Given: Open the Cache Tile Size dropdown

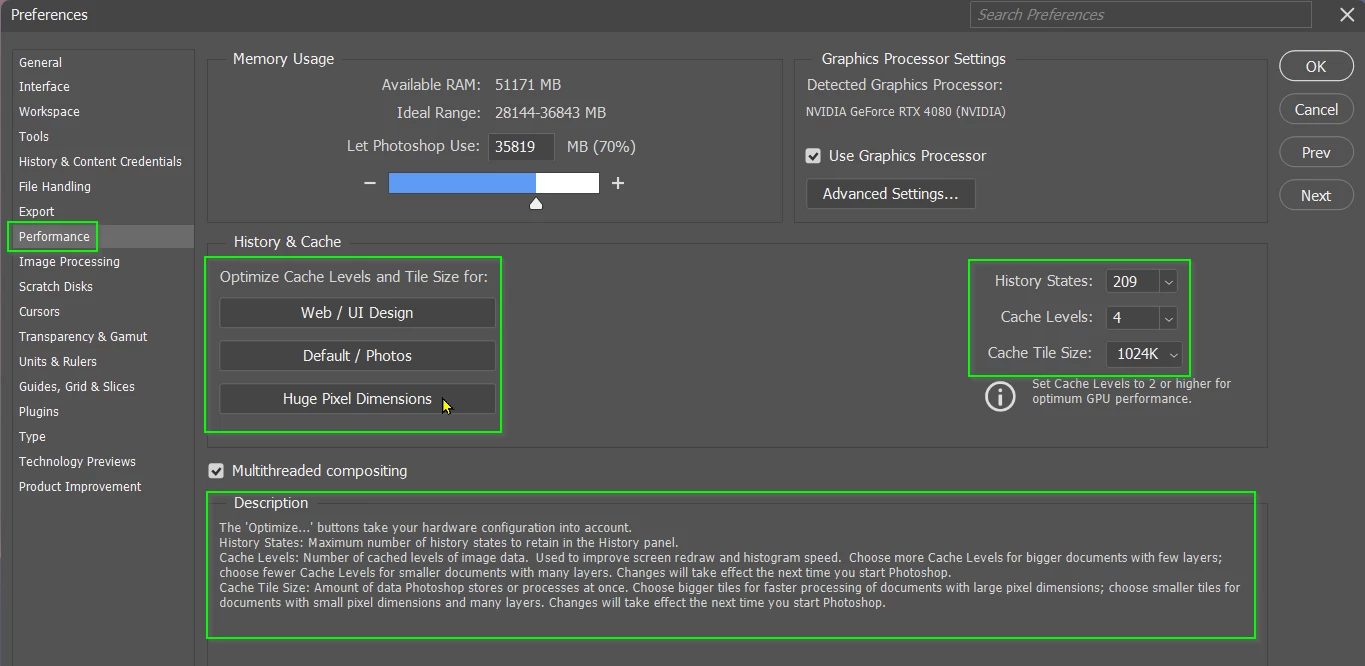Looking at the screenshot, I should (x=1144, y=354).
